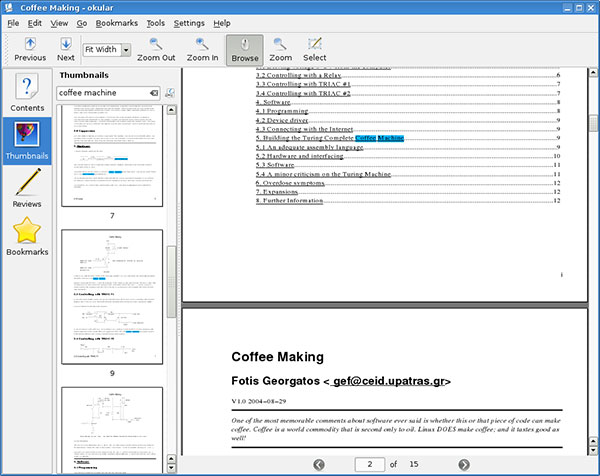The height and width of the screenshot is (476, 600).
Task: Activate the Zoom tool icon
Action: (280, 44)
